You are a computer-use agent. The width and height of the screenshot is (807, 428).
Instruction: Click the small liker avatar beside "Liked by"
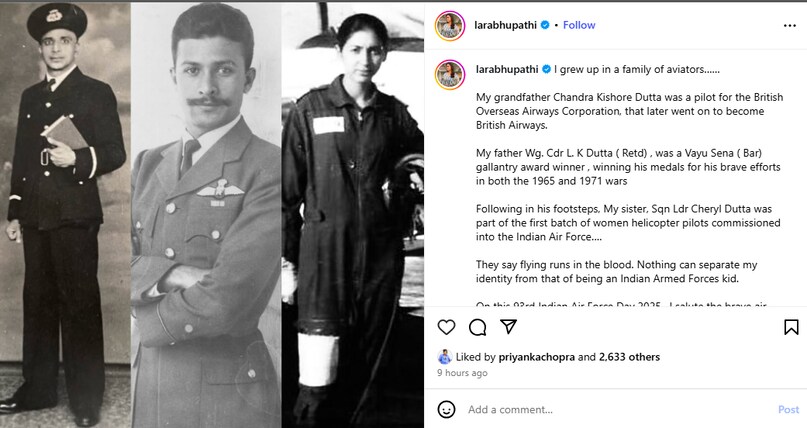(x=444, y=356)
